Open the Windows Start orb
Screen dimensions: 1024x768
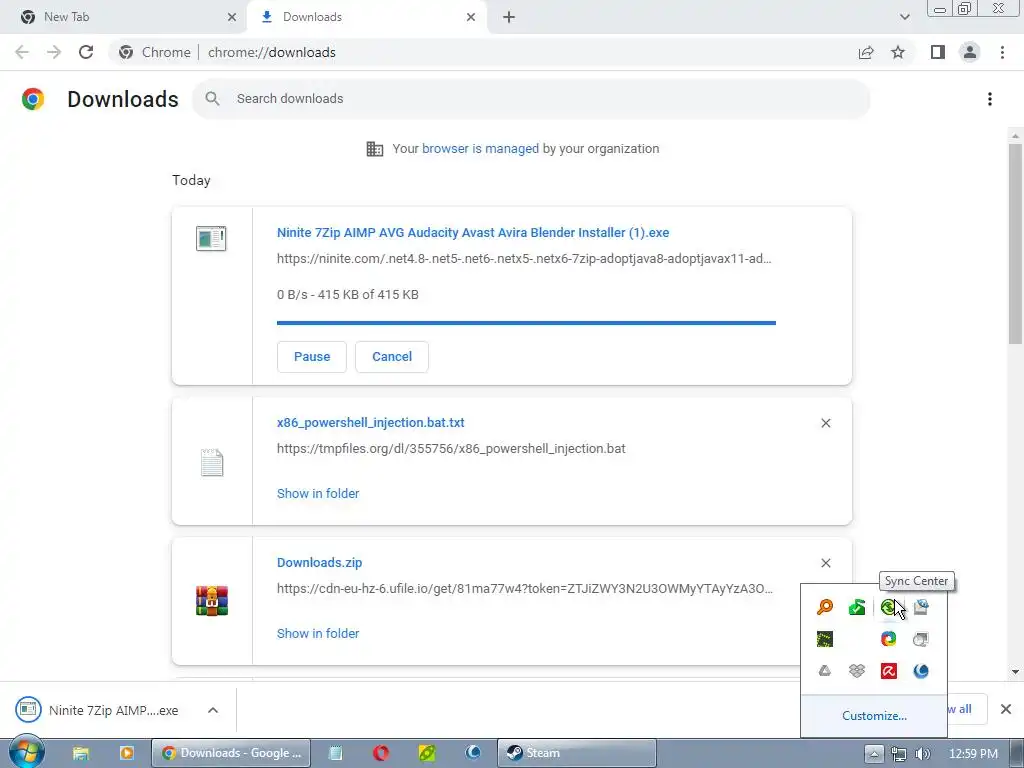(27, 752)
